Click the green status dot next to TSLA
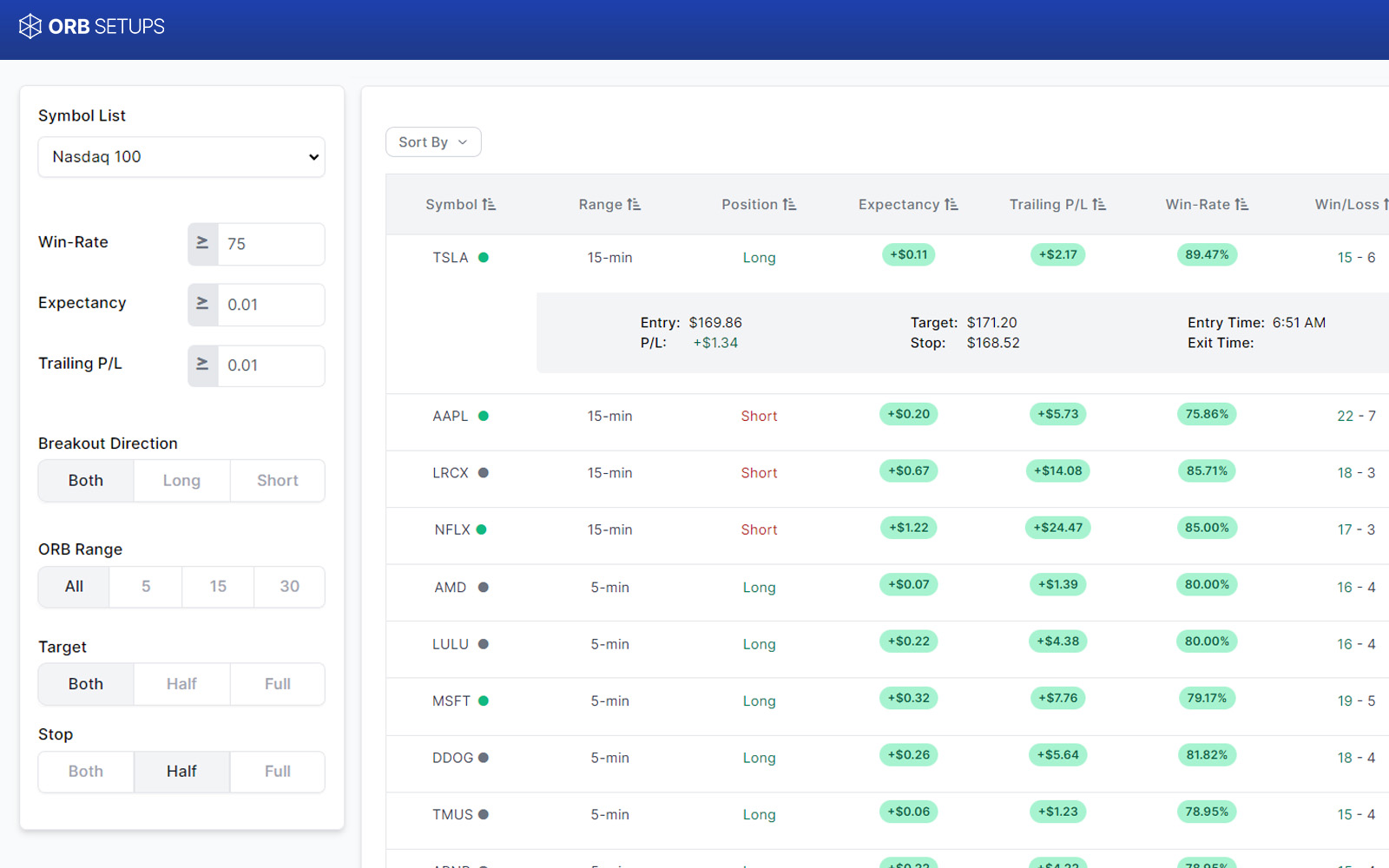1389x868 pixels. point(484,258)
